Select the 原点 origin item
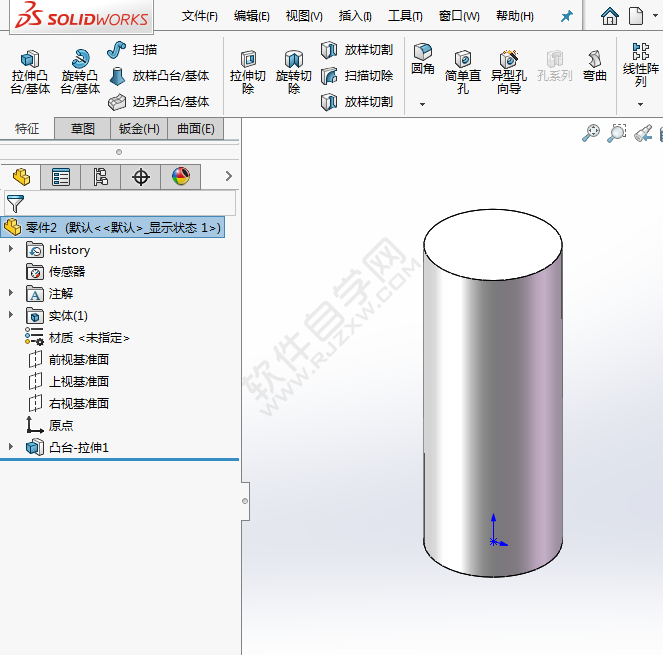 point(50,425)
